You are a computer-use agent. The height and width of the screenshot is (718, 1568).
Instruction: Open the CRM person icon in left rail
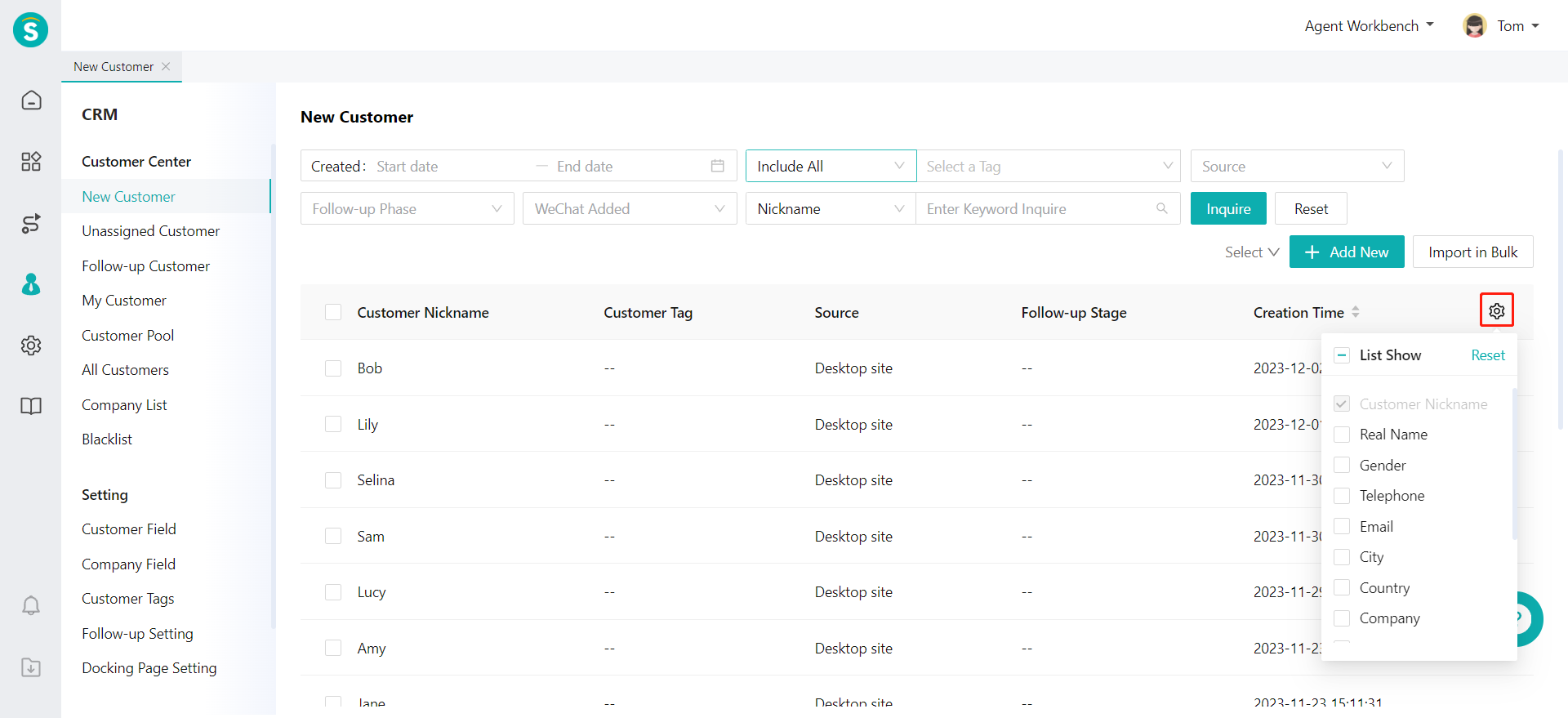pyautogui.click(x=31, y=284)
